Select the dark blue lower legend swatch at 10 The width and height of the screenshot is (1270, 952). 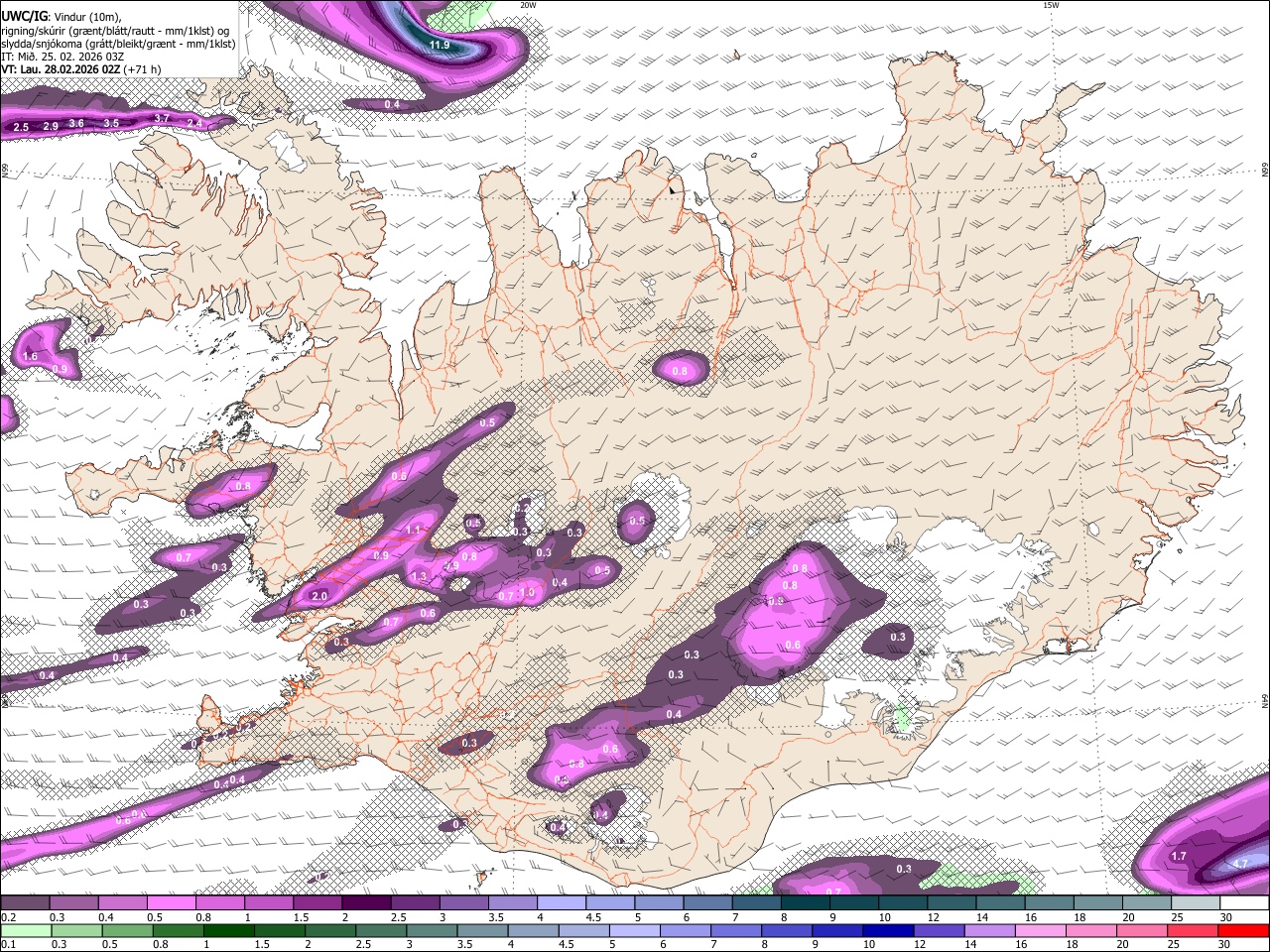(887, 930)
